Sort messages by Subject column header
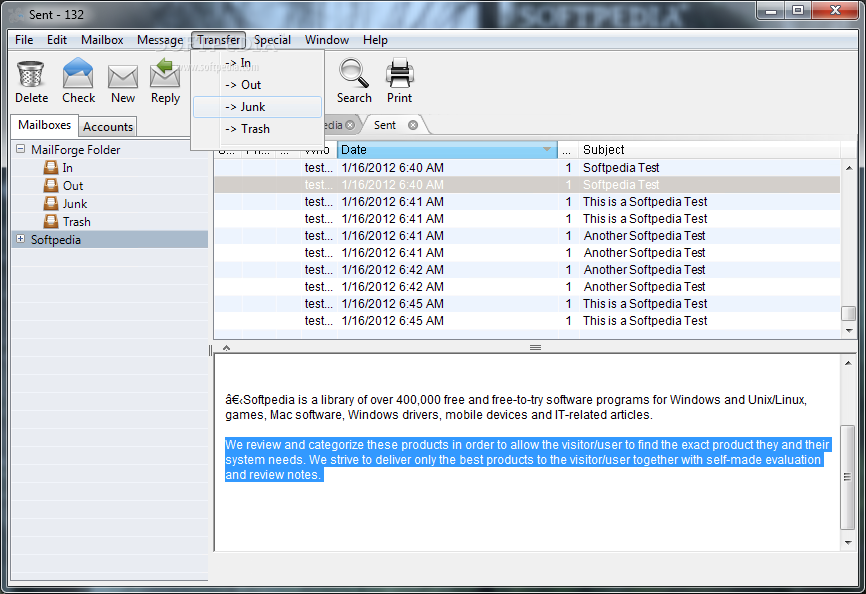 click(709, 150)
